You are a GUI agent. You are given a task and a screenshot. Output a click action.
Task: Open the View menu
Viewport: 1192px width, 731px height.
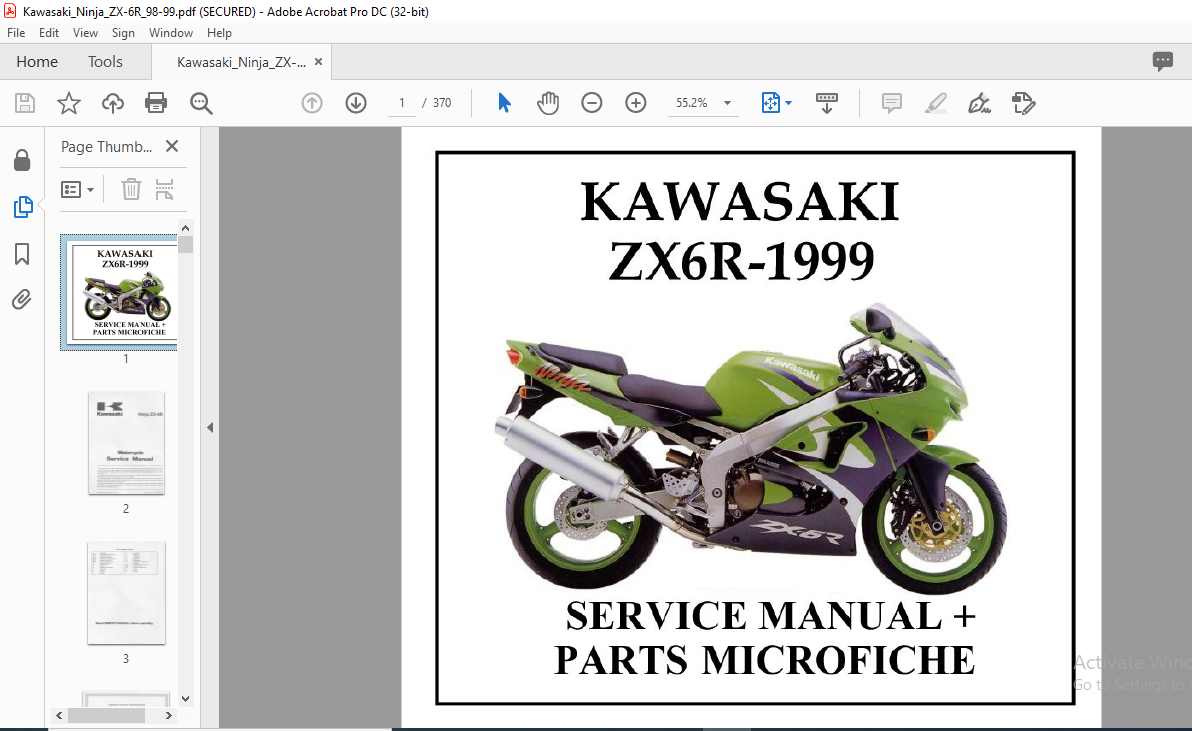point(85,33)
